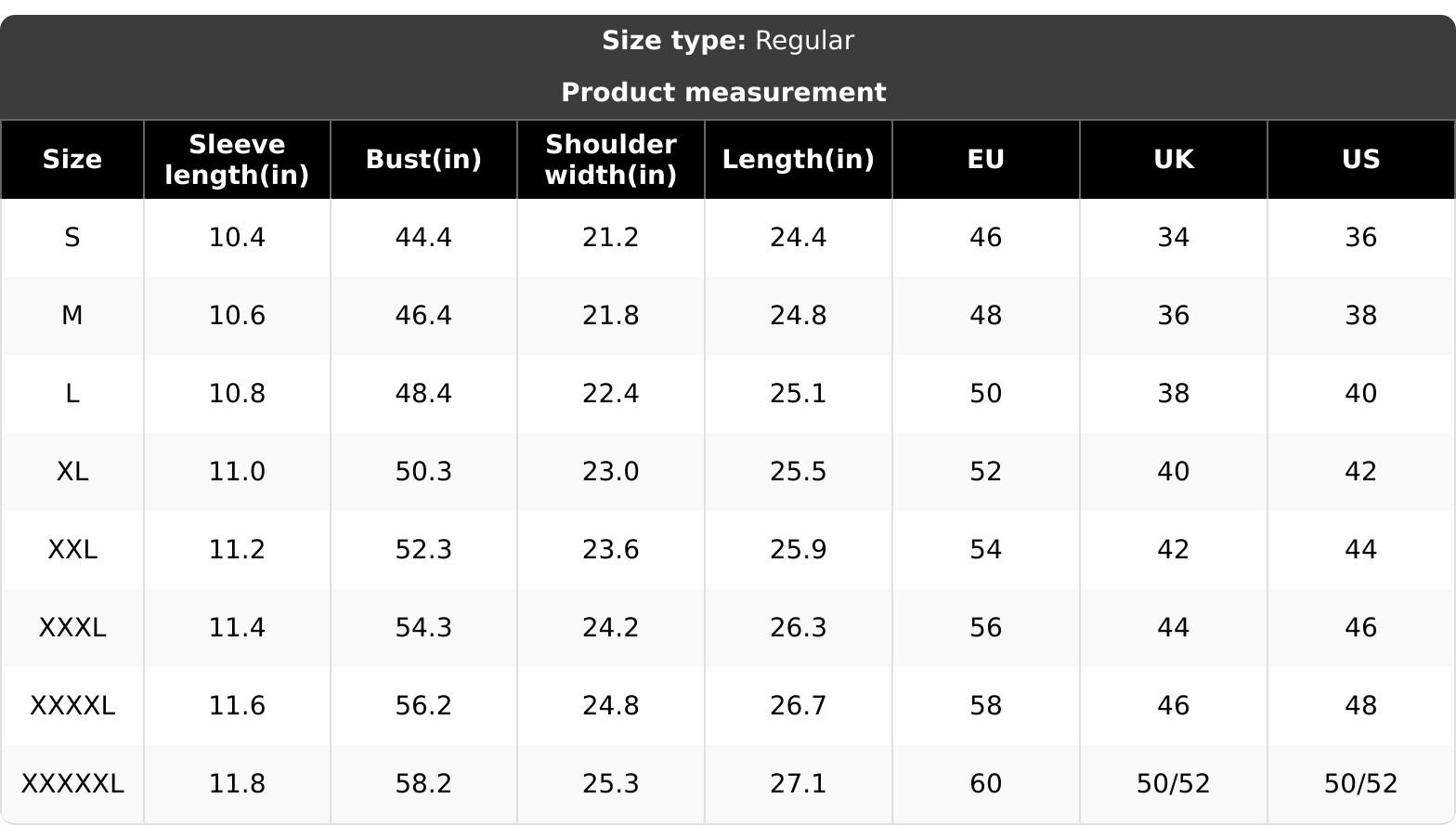
Task: Select the S size row label
Action: [x=72, y=238]
